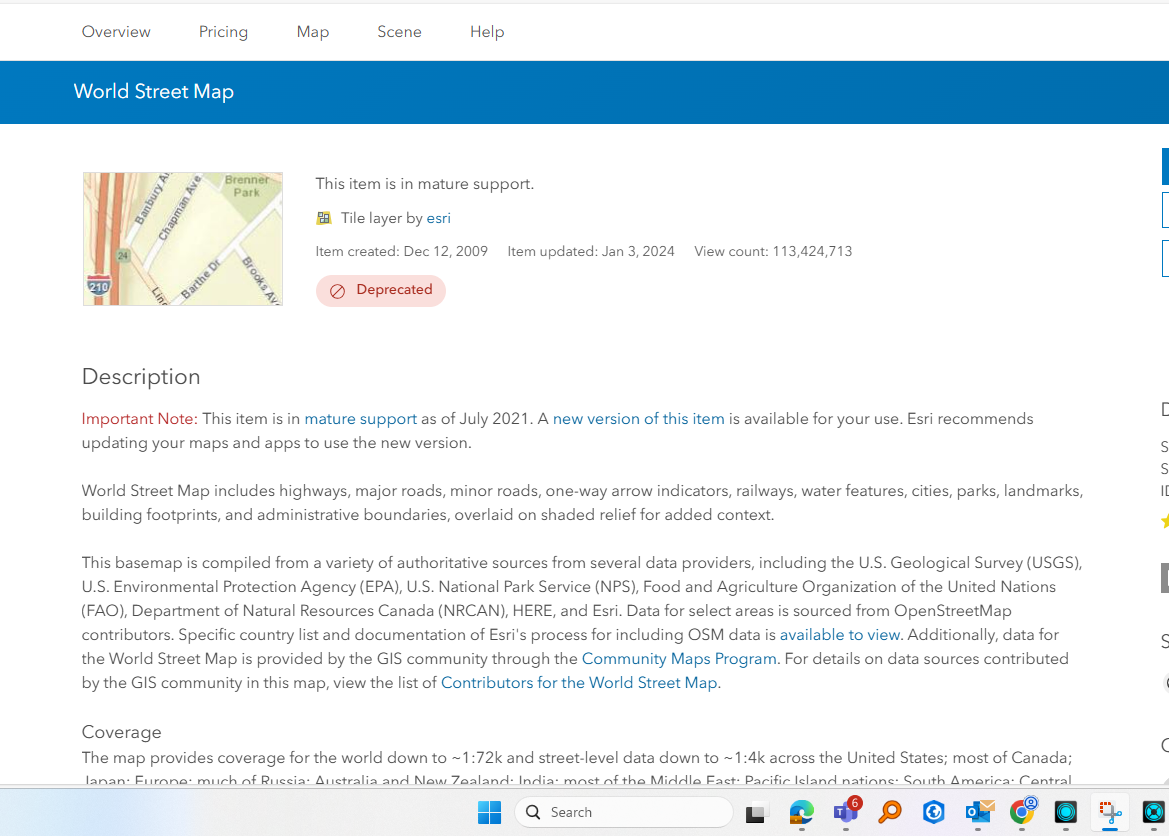Open the Pricing tab
Screen dimensions: 1169x836
pyautogui.click(x=223, y=32)
